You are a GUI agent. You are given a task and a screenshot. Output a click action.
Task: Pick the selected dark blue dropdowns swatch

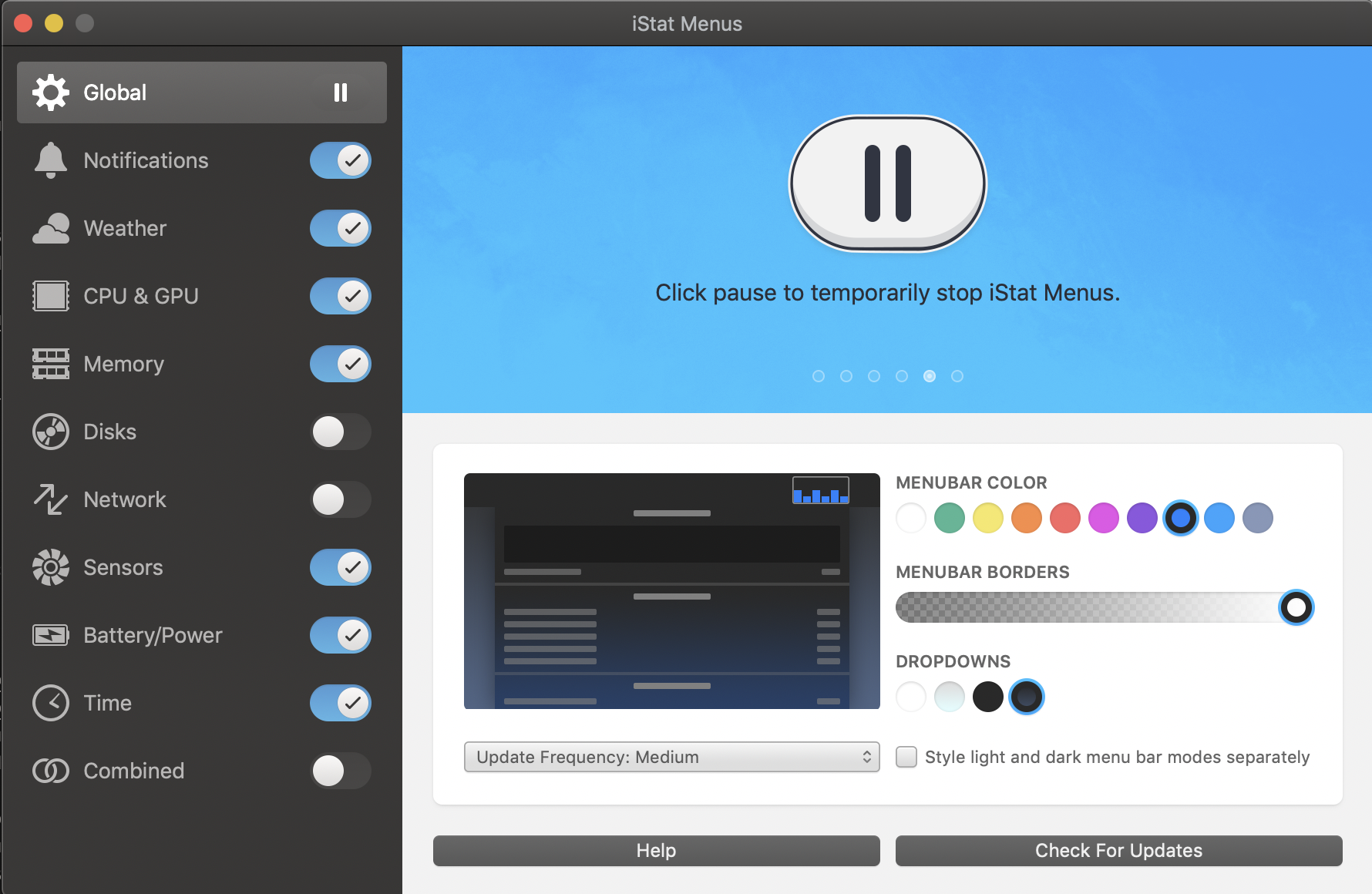point(1027,697)
